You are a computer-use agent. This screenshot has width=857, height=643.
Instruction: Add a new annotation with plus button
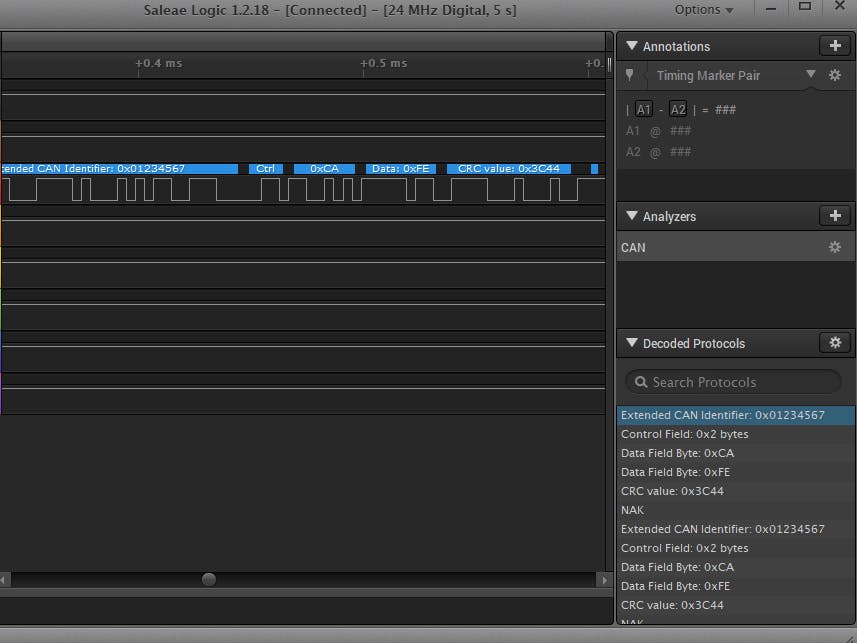point(835,46)
